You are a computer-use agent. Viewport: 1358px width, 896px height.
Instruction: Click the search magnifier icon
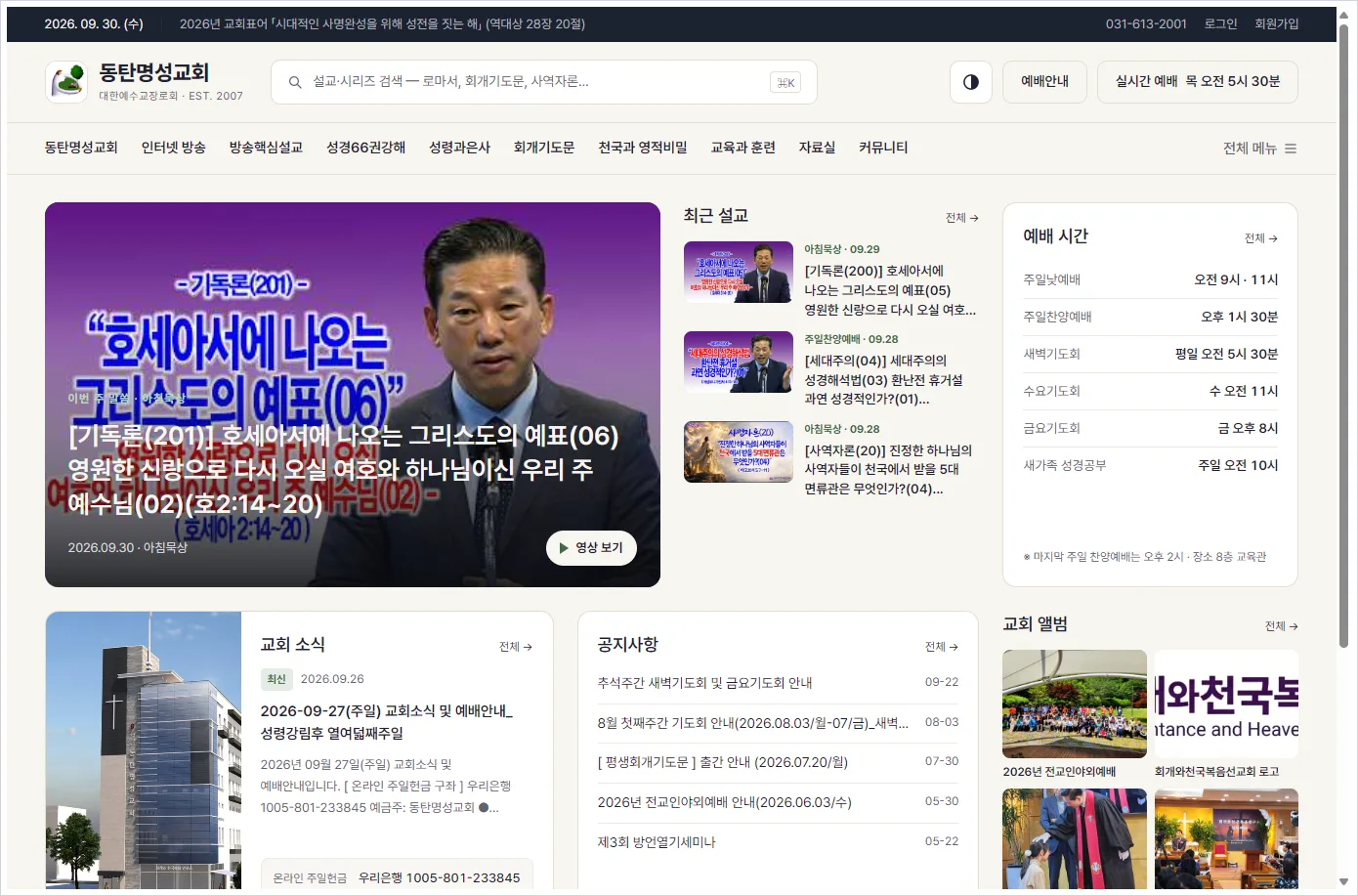click(295, 82)
